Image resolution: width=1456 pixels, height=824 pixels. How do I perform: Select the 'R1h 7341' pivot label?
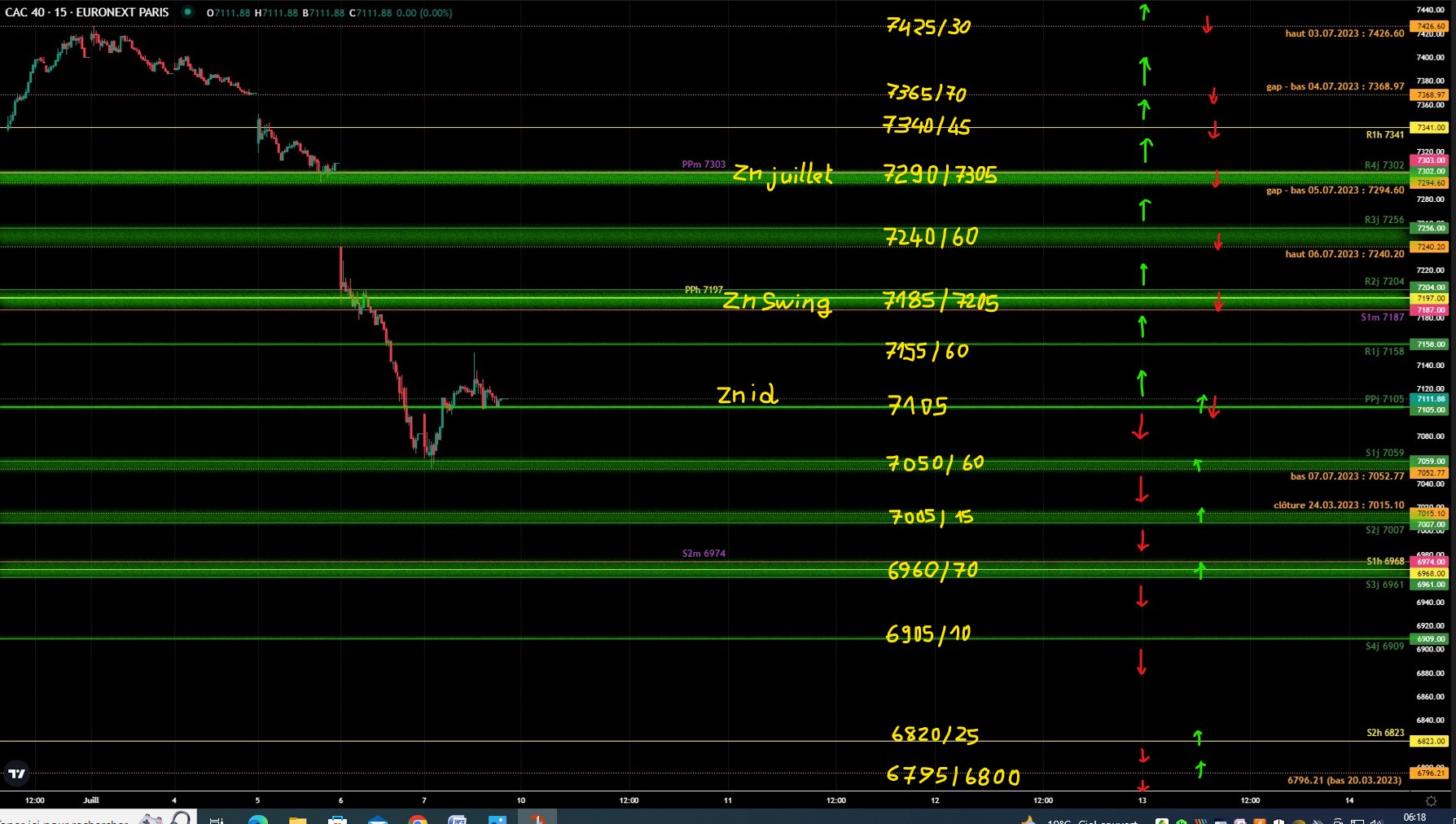click(x=1385, y=134)
